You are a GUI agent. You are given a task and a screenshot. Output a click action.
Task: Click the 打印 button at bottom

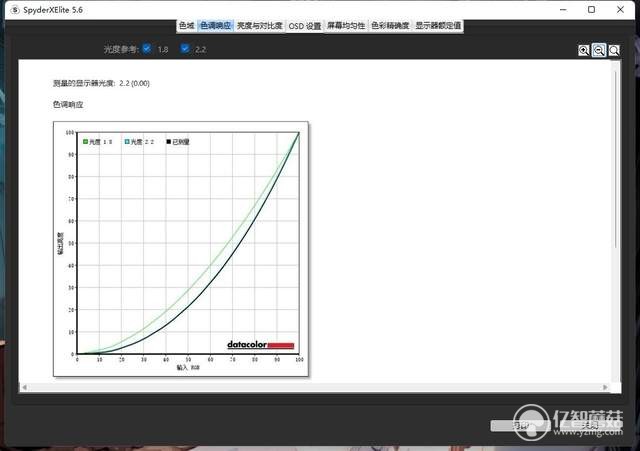coord(520,426)
